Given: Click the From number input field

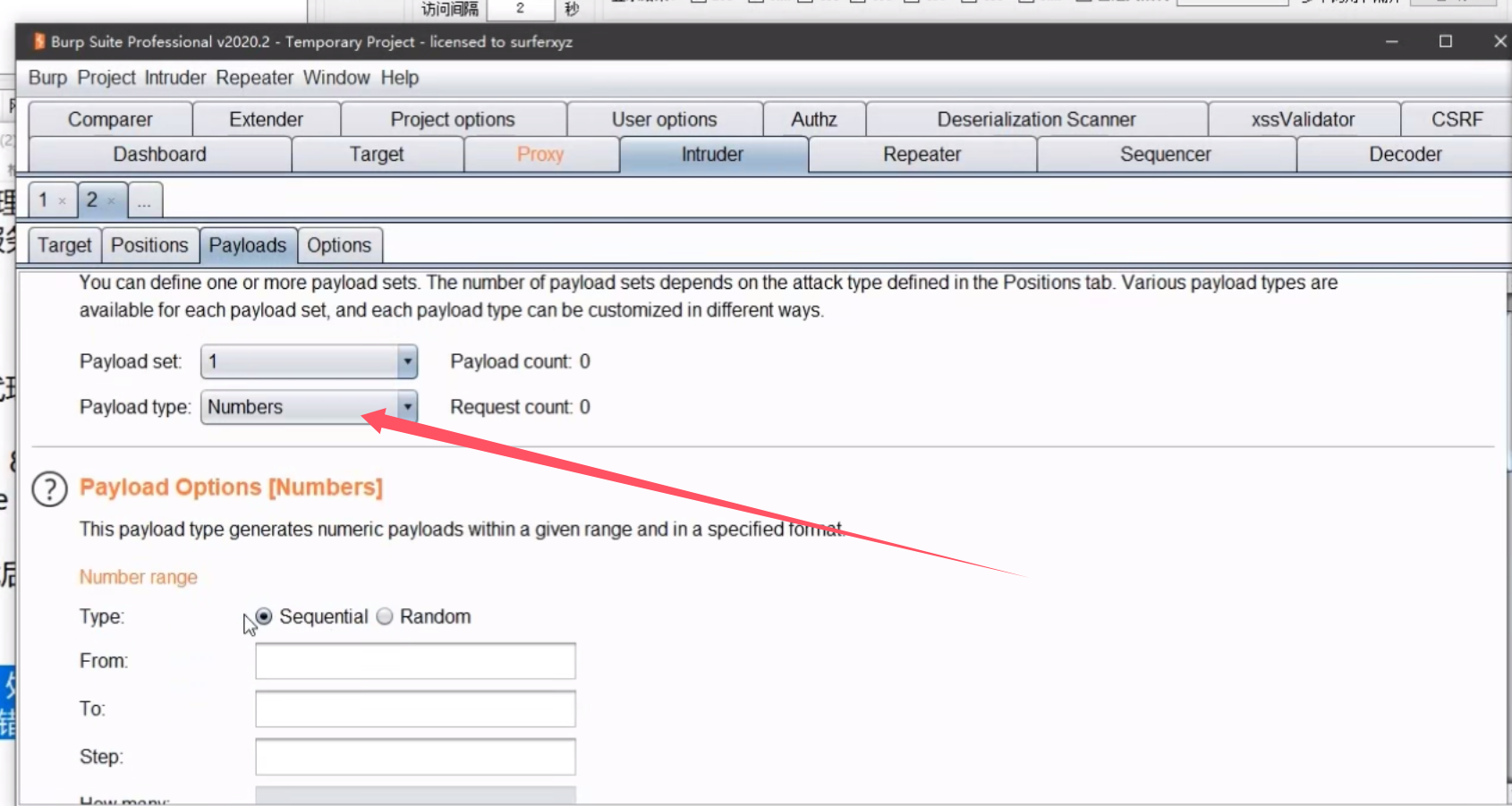Looking at the screenshot, I should (415, 661).
